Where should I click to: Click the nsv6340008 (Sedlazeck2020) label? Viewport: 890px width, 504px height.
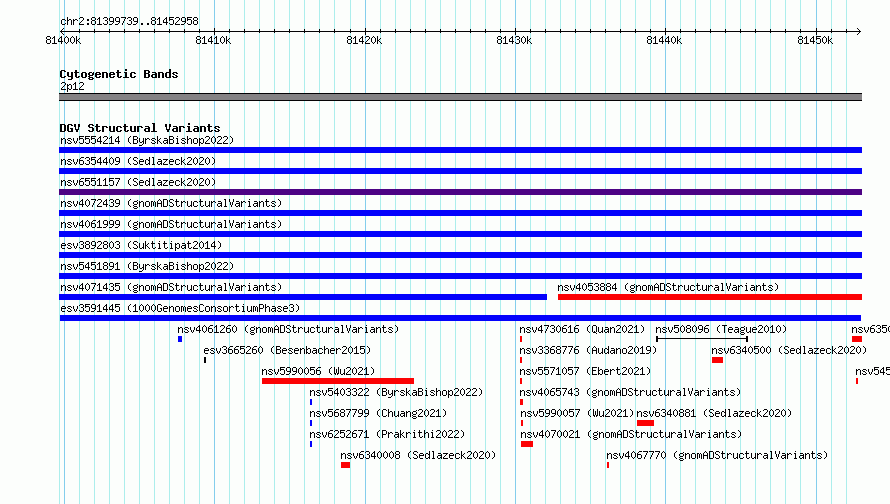click(x=418, y=455)
